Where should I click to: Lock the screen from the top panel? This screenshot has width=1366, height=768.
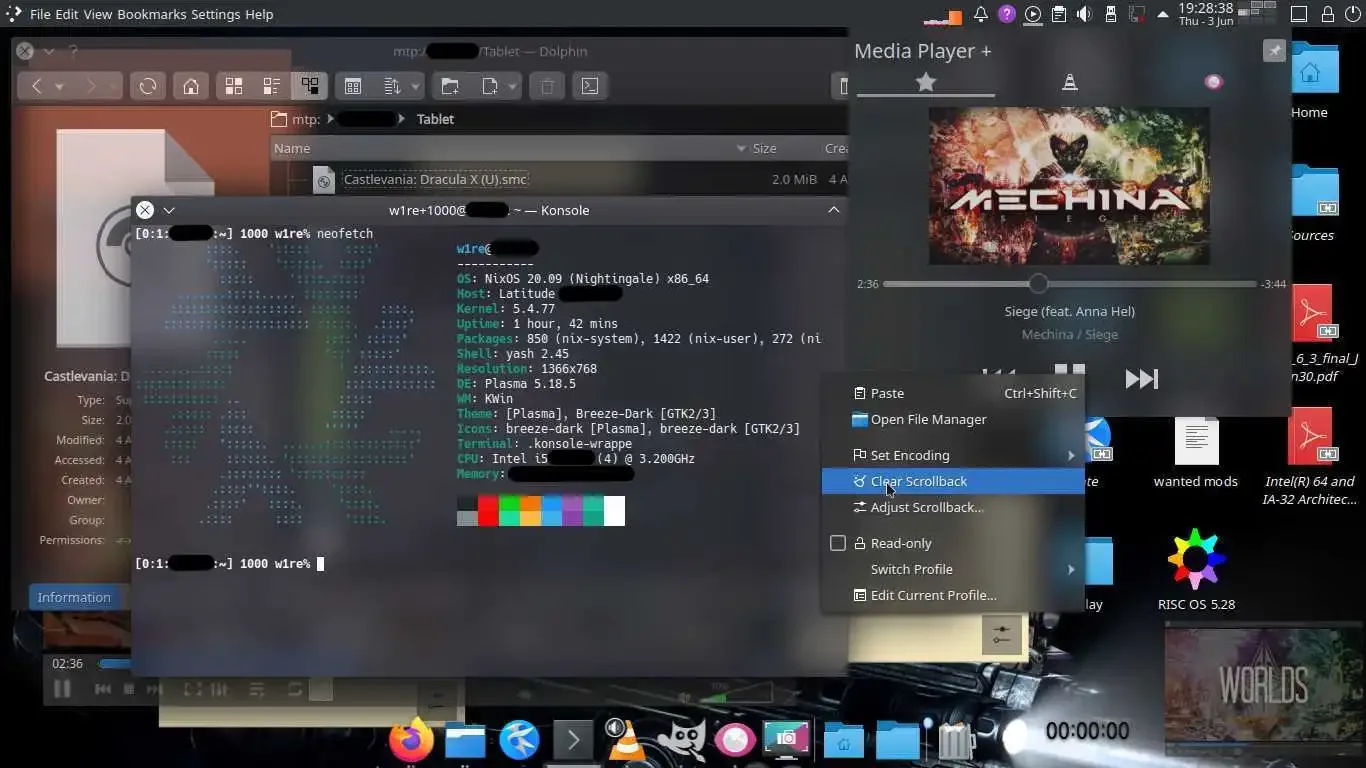click(x=1327, y=14)
